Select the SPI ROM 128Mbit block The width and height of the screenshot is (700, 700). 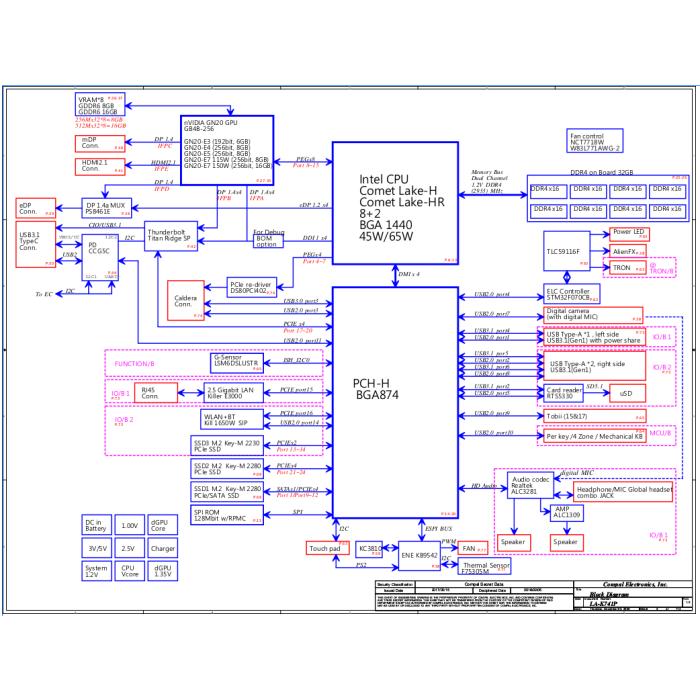pyautogui.click(x=227, y=515)
